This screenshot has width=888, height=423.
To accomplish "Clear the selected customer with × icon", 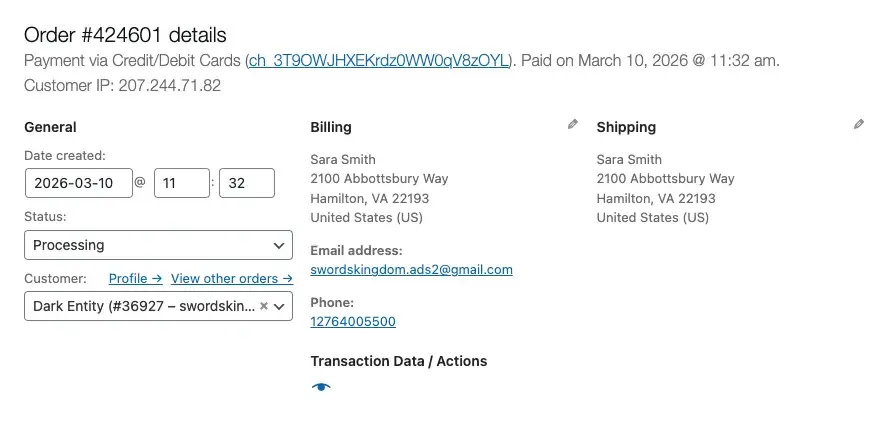I will (x=264, y=306).
